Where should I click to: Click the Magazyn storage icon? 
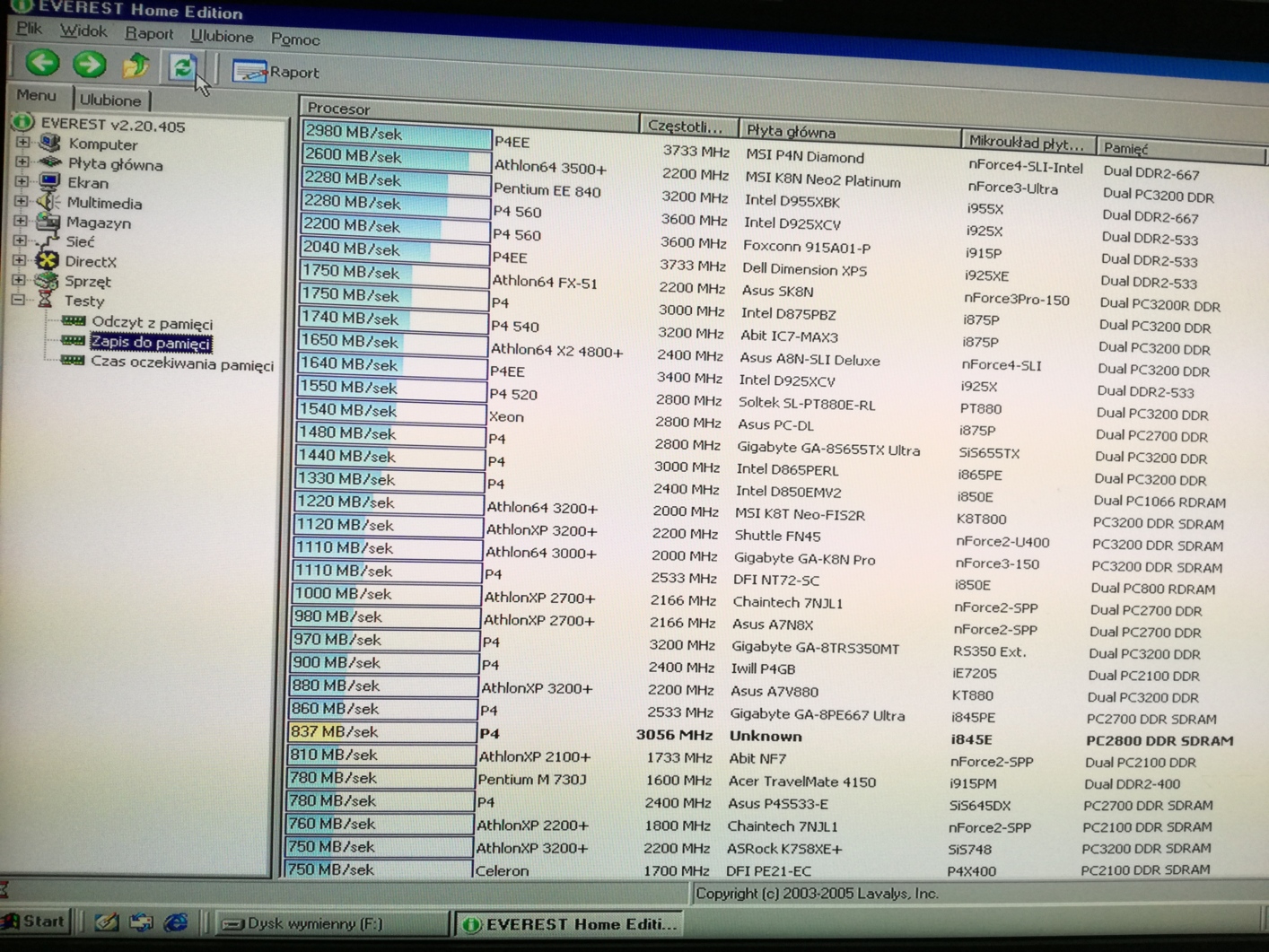click(48, 222)
